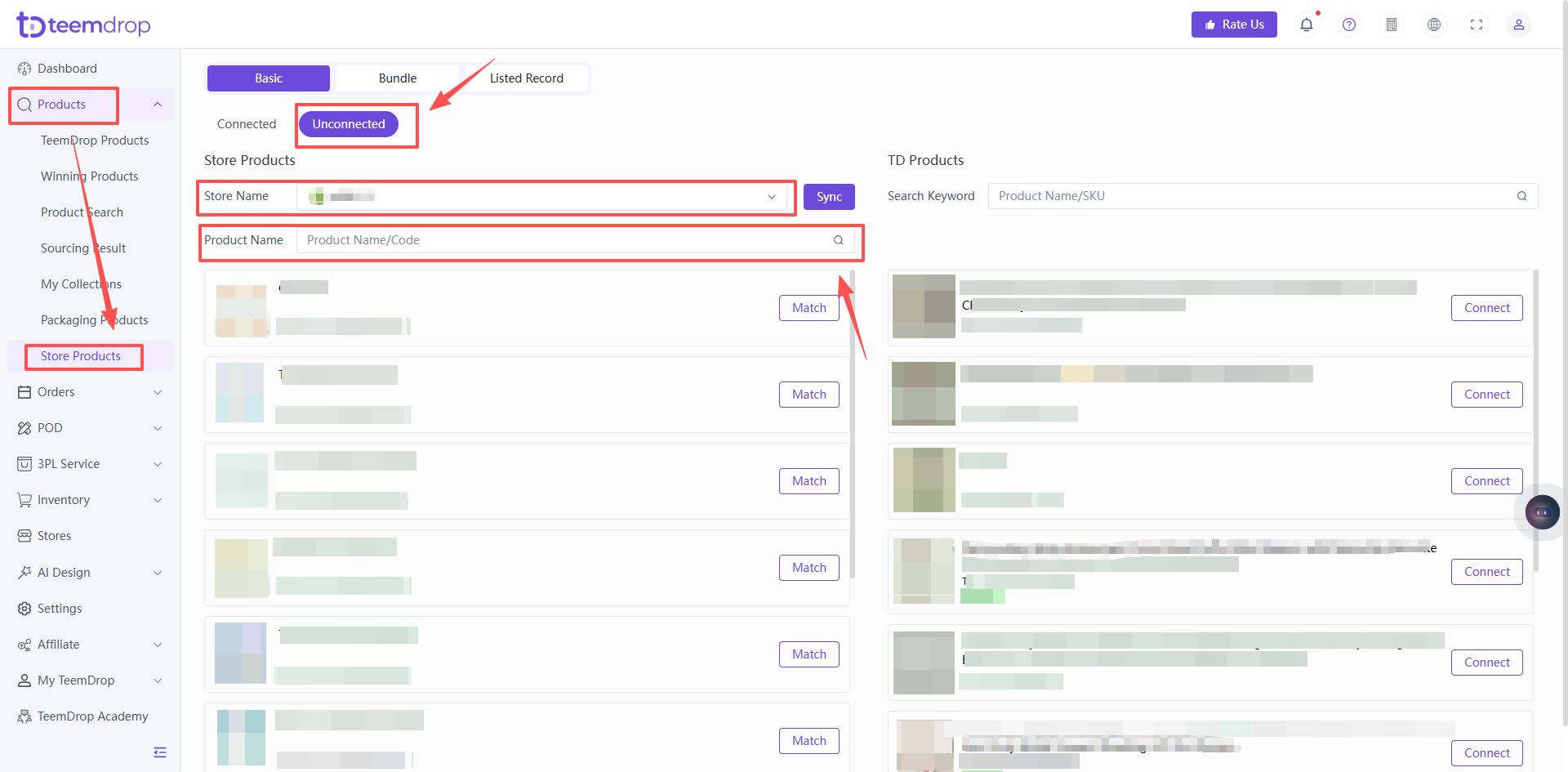Click the Rate Us button
This screenshot has height=772, width=1568.
point(1234,25)
